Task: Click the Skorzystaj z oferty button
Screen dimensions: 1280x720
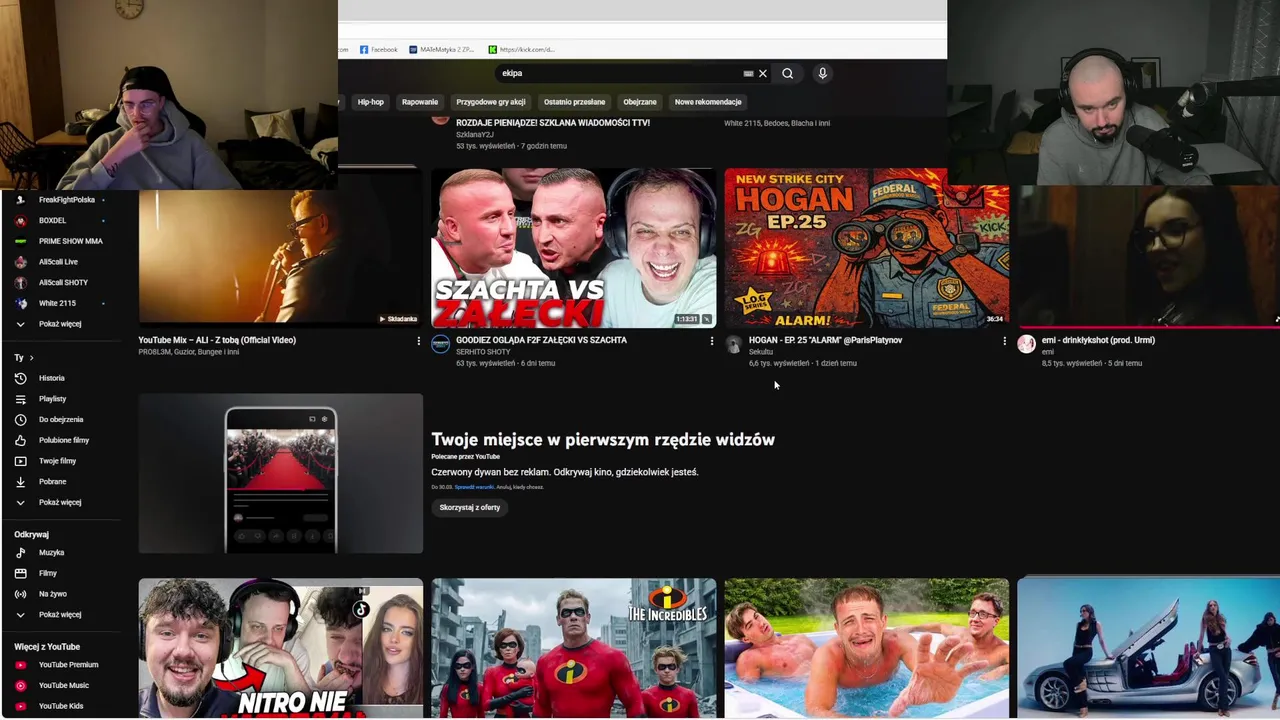Action: click(470, 507)
